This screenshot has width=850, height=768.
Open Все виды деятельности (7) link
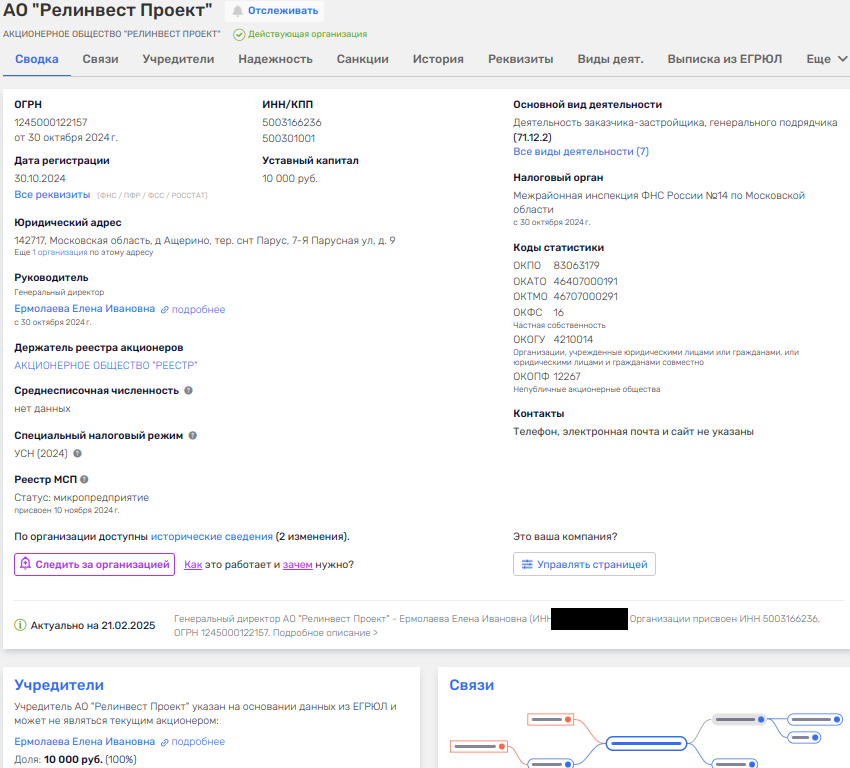(x=581, y=151)
